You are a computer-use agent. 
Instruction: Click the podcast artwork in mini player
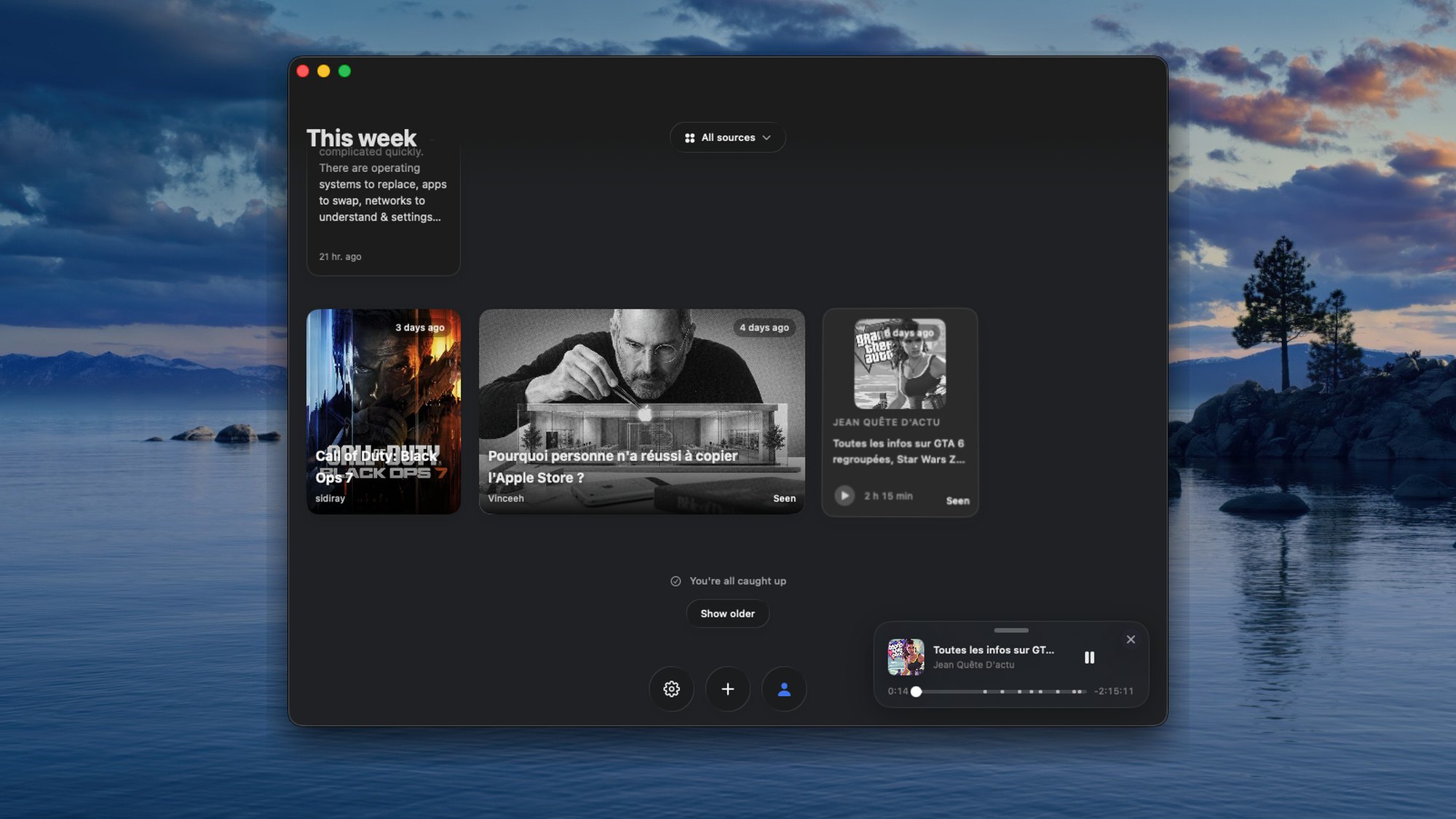tap(906, 657)
